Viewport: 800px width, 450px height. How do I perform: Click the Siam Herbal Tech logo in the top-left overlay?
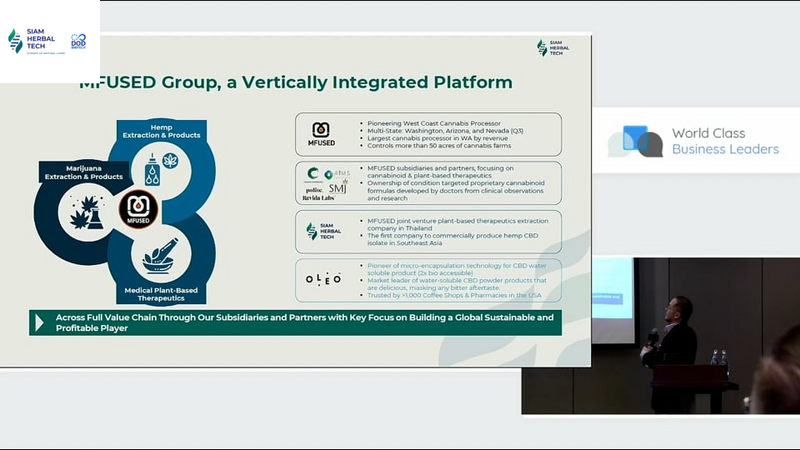point(36,41)
